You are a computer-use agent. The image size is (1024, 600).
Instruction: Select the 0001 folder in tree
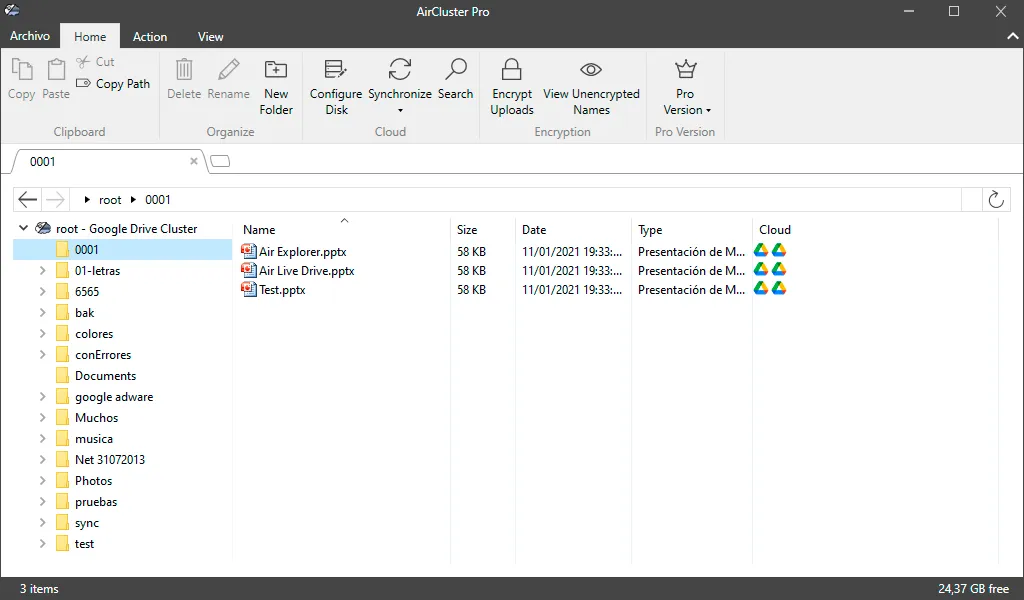pyautogui.click(x=123, y=249)
